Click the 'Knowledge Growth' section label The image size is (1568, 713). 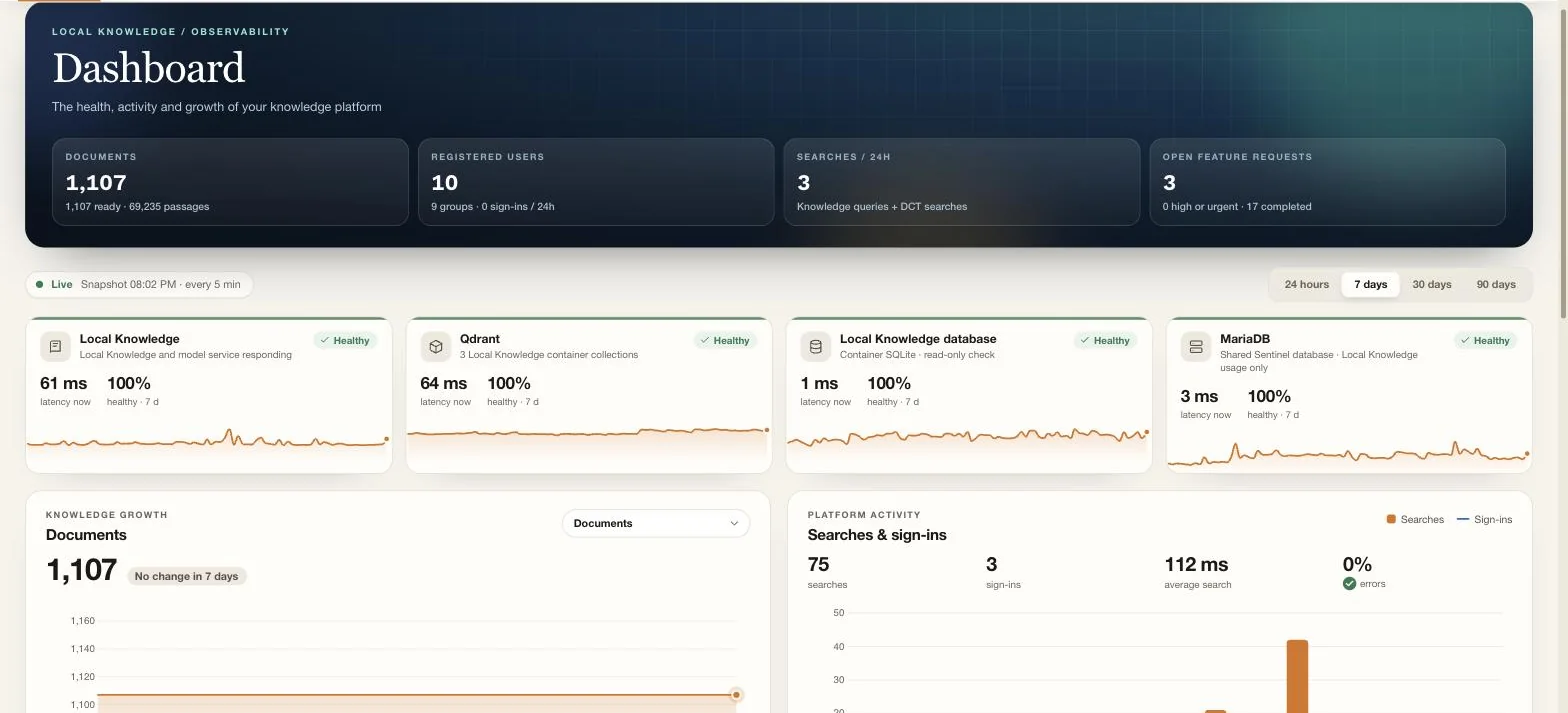click(107, 515)
